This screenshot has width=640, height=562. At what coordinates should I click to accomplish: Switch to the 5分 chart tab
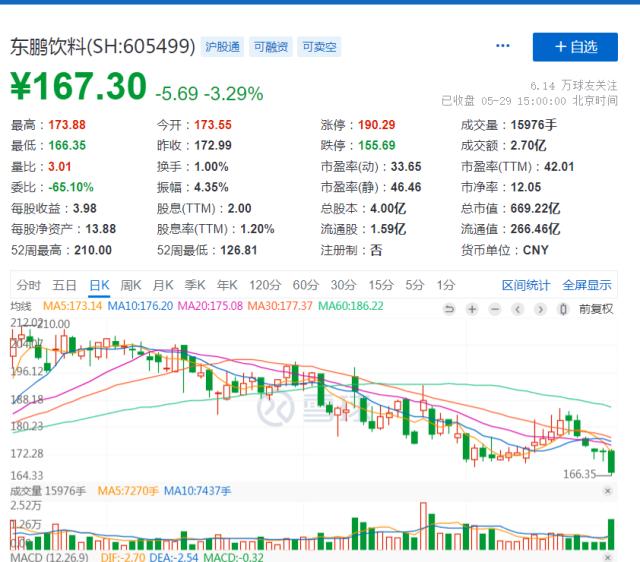[x=415, y=285]
